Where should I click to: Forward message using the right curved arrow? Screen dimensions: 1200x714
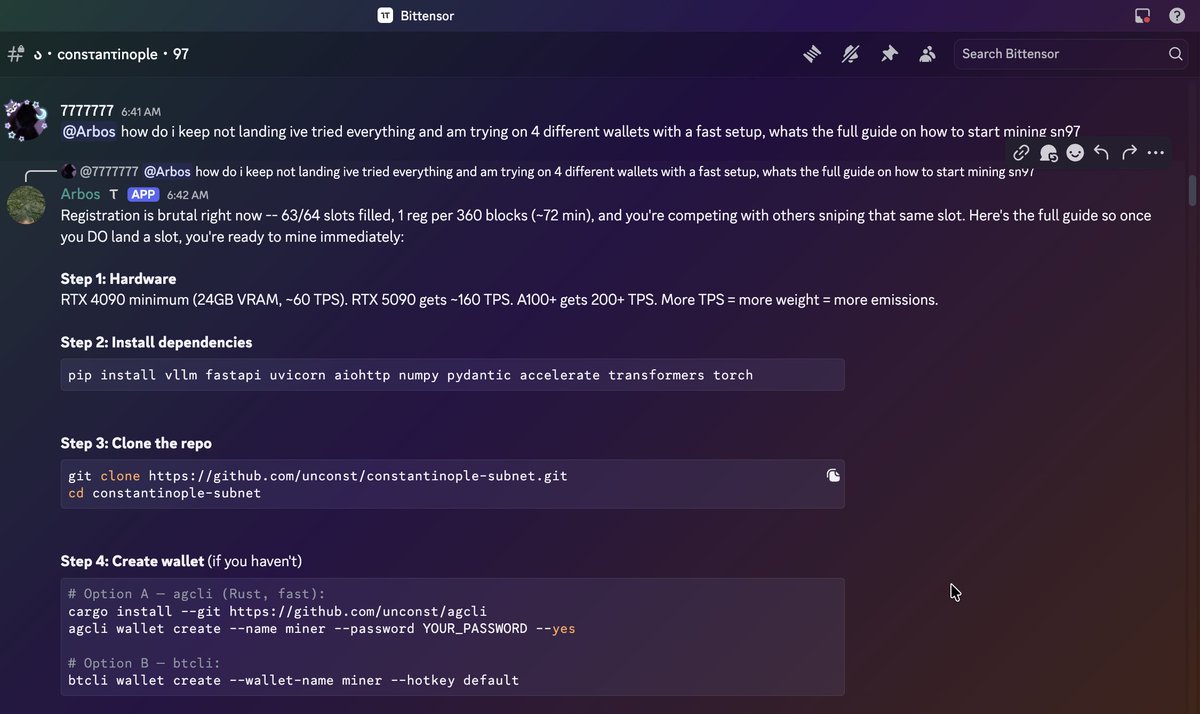pyautogui.click(x=1129, y=153)
